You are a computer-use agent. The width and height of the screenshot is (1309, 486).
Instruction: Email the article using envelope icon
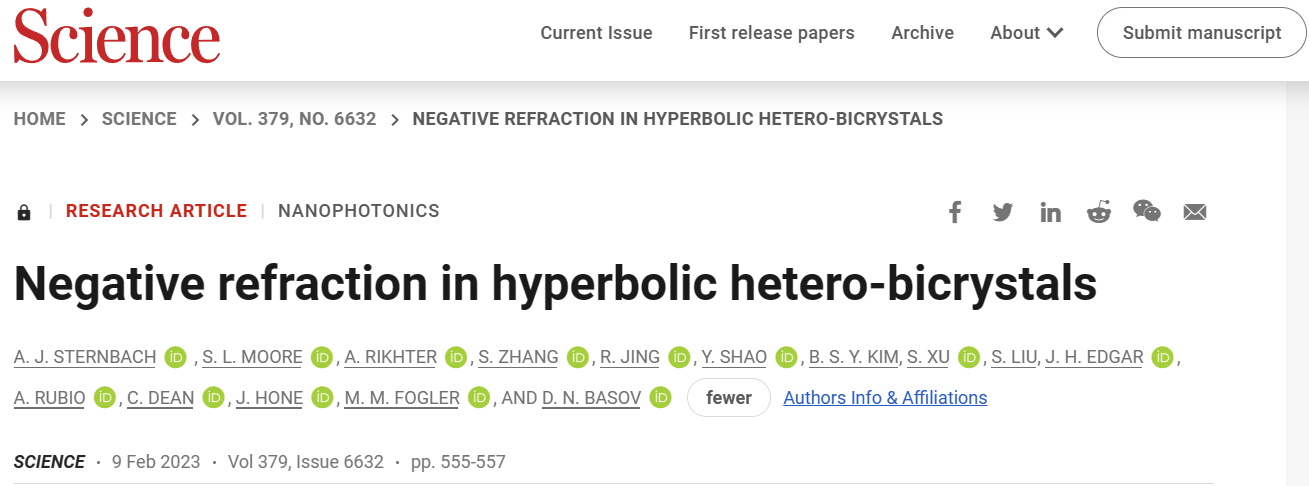tap(1195, 212)
